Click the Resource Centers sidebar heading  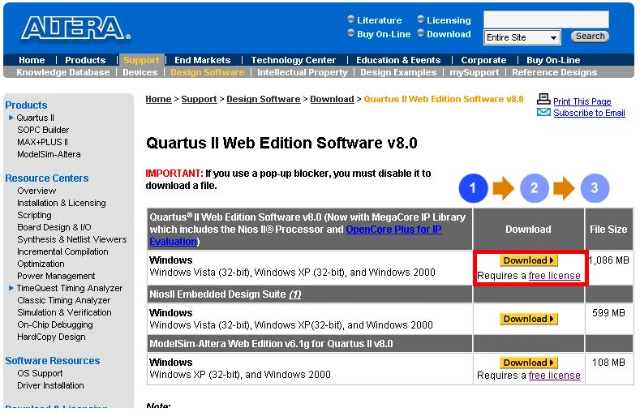47,178
